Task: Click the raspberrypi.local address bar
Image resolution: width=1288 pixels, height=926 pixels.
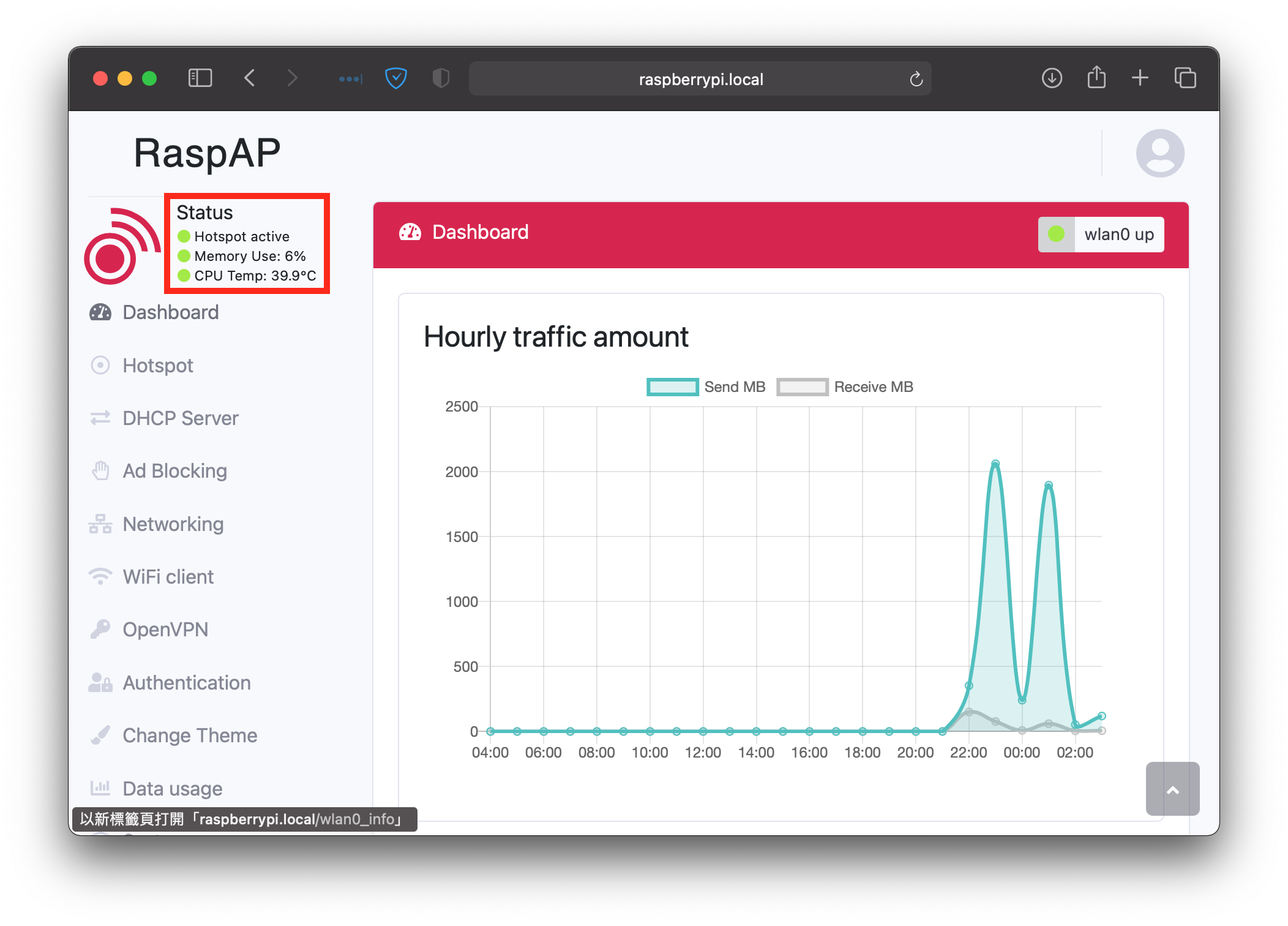Action: click(700, 80)
